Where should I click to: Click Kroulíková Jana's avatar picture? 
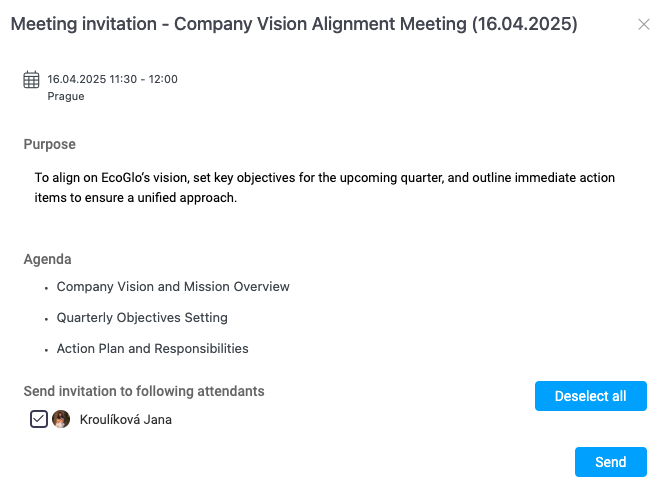tap(61, 419)
